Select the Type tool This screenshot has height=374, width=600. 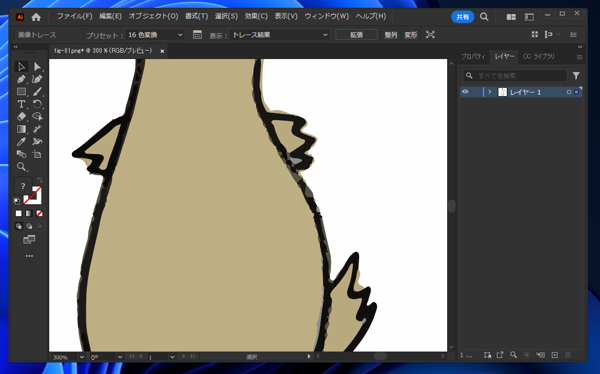coord(21,104)
